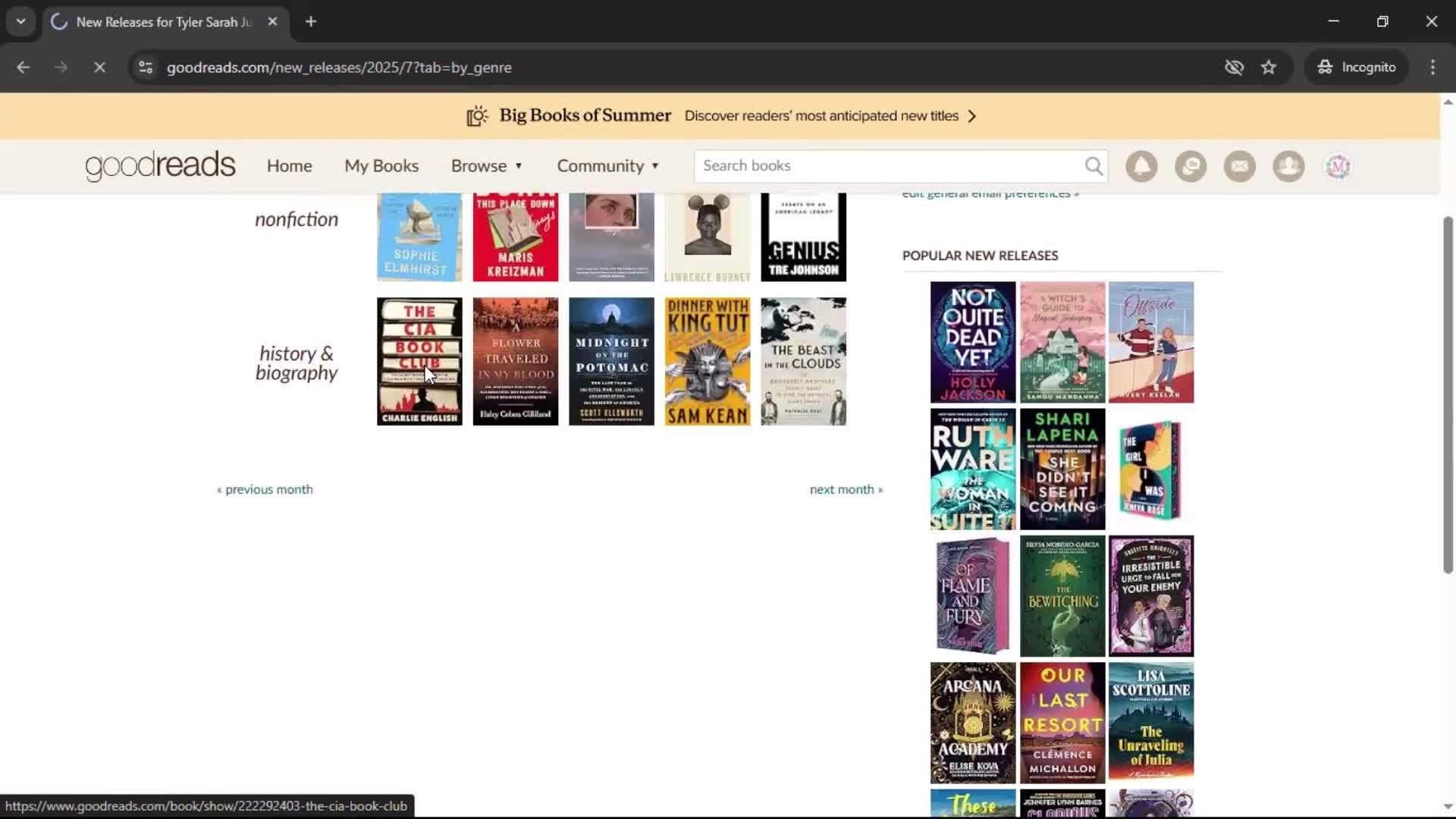Click the Goodreads logo
The width and height of the screenshot is (1456, 819).
[x=160, y=166]
